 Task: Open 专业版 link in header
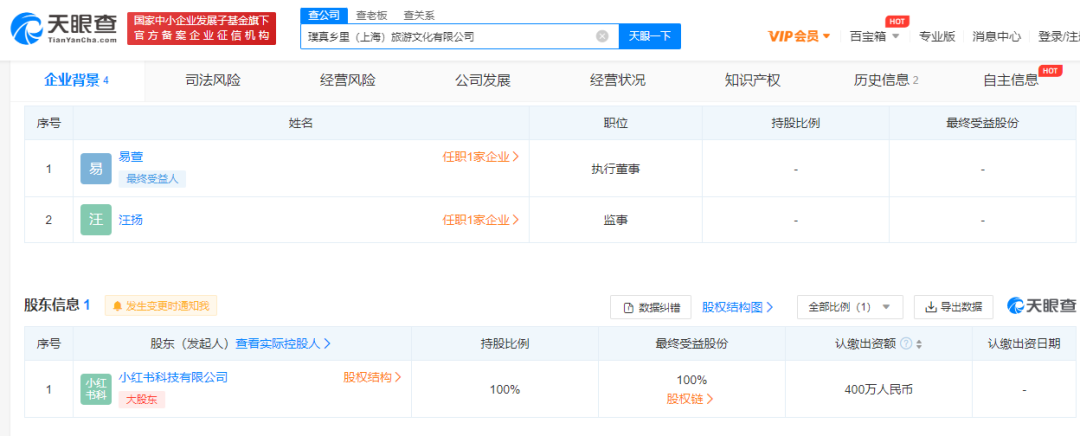click(937, 37)
